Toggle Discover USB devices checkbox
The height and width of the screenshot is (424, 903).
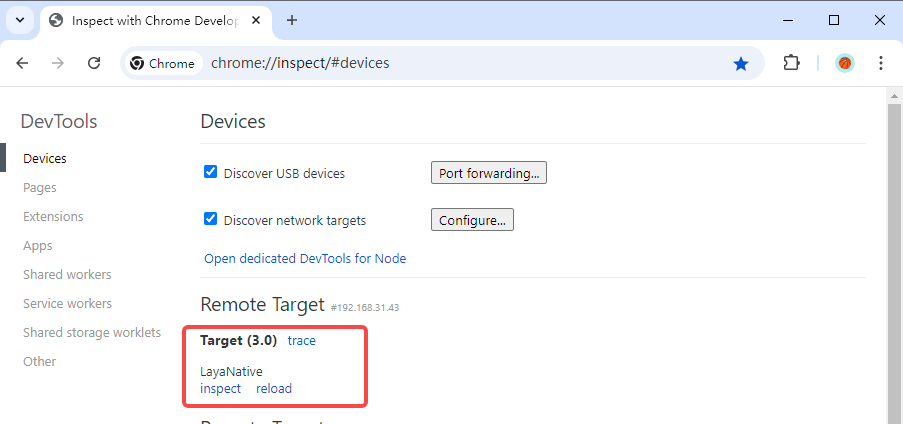tap(211, 172)
